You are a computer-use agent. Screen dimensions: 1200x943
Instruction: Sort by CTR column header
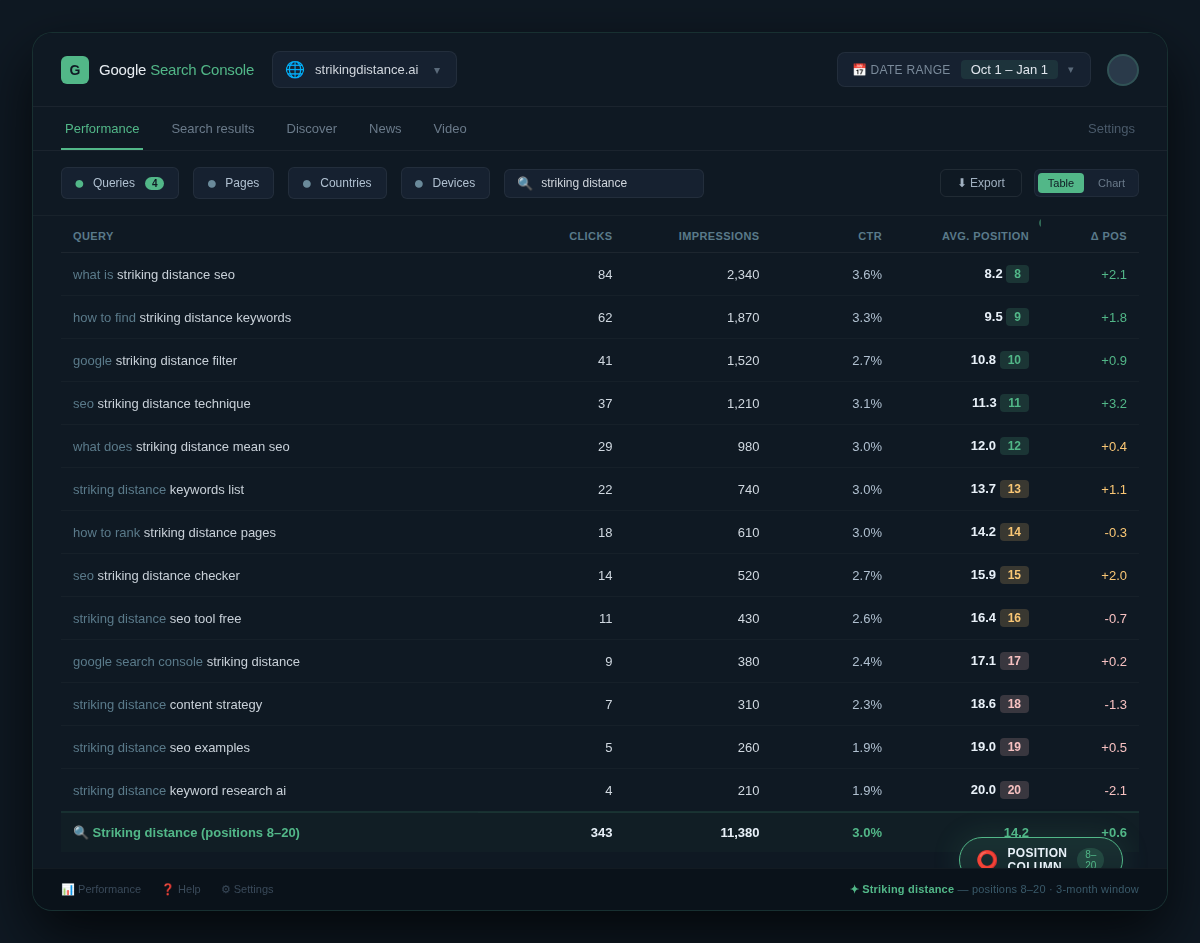pos(870,236)
